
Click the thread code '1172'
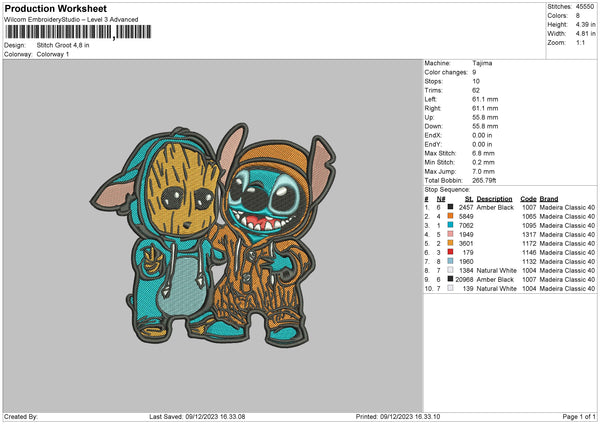pos(529,243)
